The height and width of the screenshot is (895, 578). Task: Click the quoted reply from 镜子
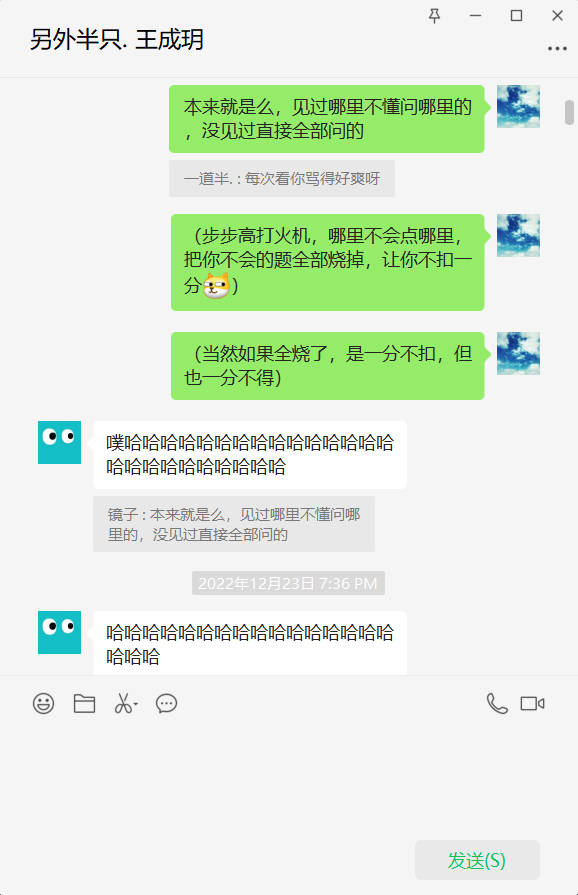(x=234, y=524)
